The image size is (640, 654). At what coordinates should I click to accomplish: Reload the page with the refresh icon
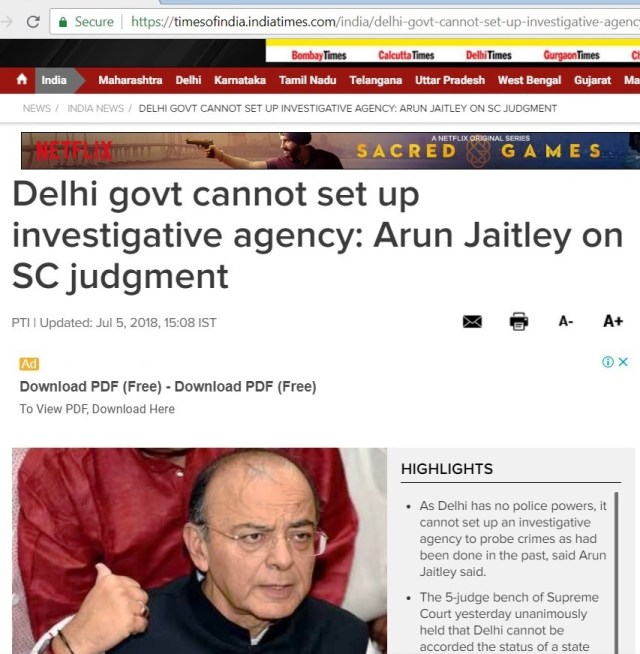click(33, 22)
